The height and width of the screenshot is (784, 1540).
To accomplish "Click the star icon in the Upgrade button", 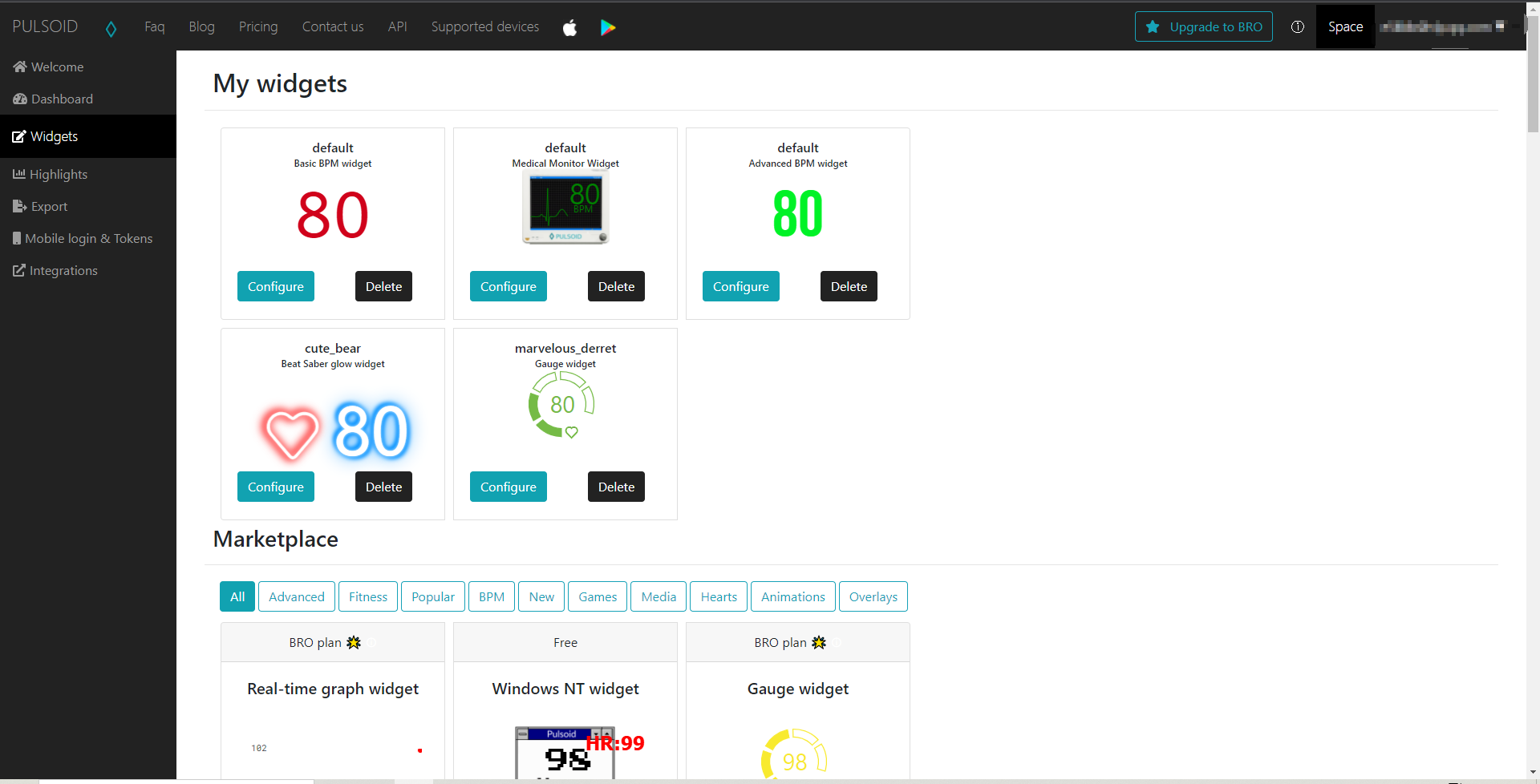I will pos(1153,26).
